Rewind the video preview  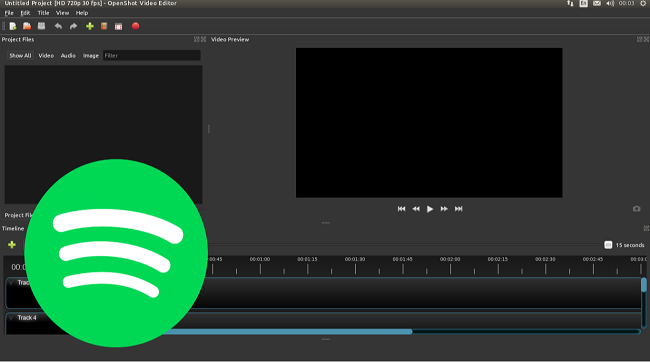point(416,209)
